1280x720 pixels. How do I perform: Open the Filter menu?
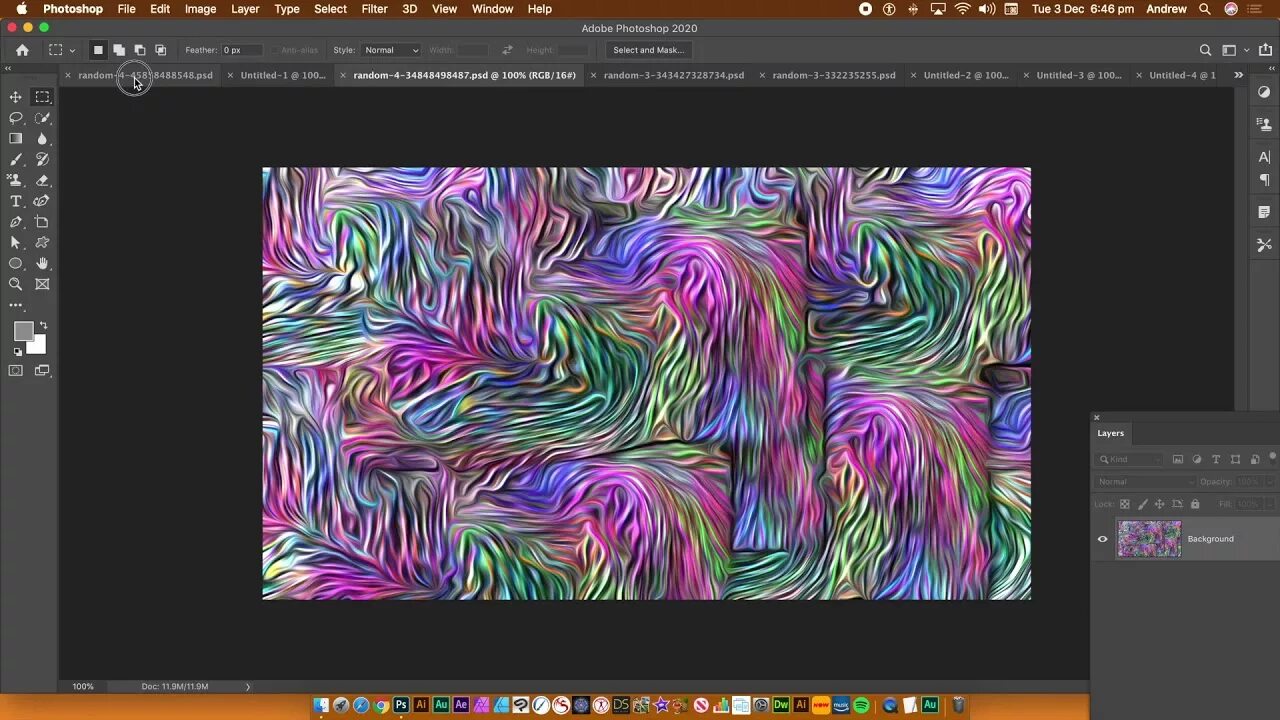click(374, 9)
